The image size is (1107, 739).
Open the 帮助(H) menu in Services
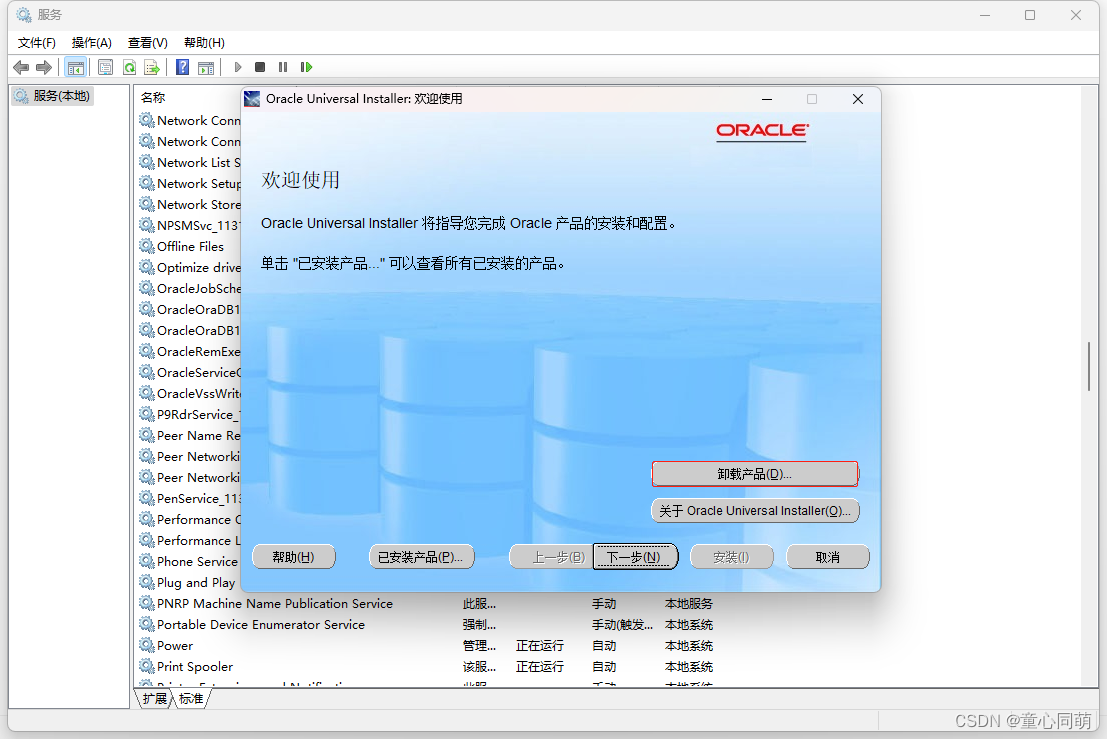[204, 43]
